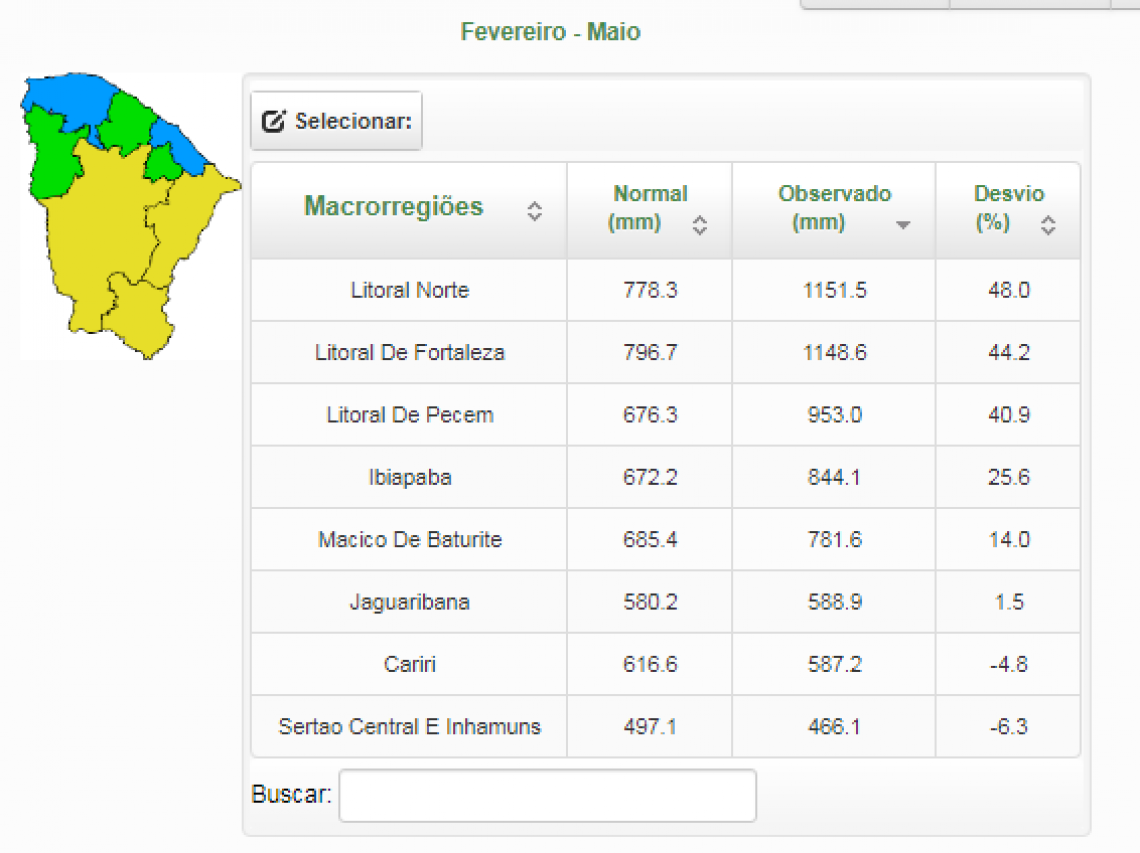Sort by Desvio (%) column arrows
The height and width of the screenshot is (853, 1140).
click(x=1047, y=225)
